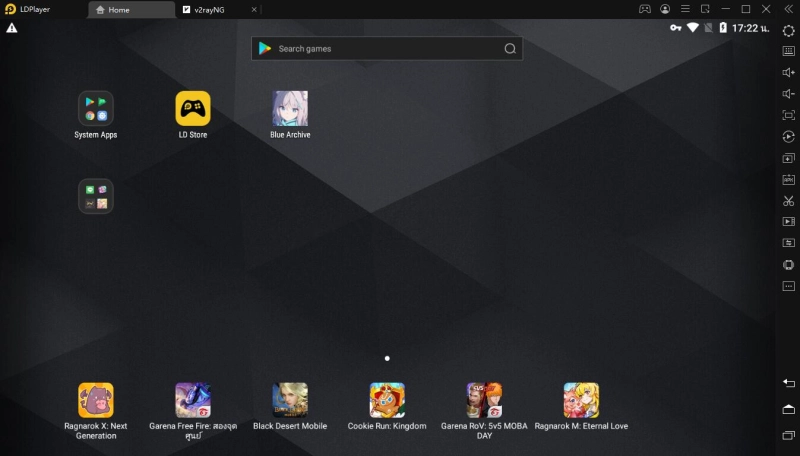This screenshot has height=456, width=800.
Task: Click the VPN key status icon
Action: pyautogui.click(x=676, y=28)
